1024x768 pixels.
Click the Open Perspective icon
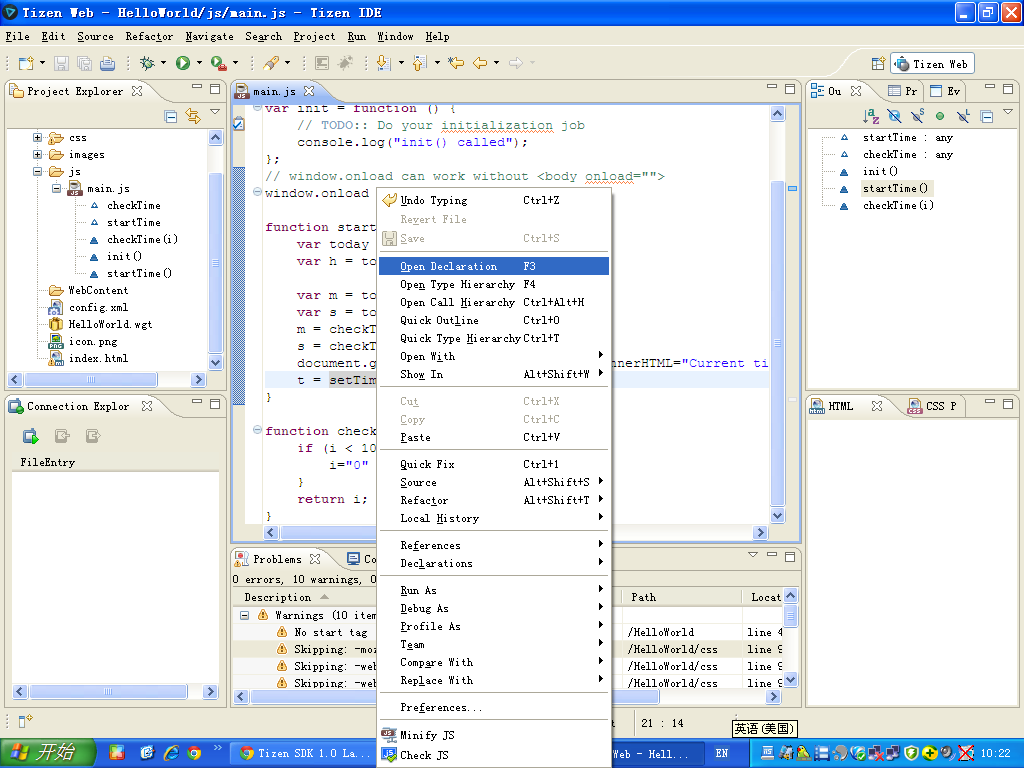pyautogui.click(x=878, y=63)
